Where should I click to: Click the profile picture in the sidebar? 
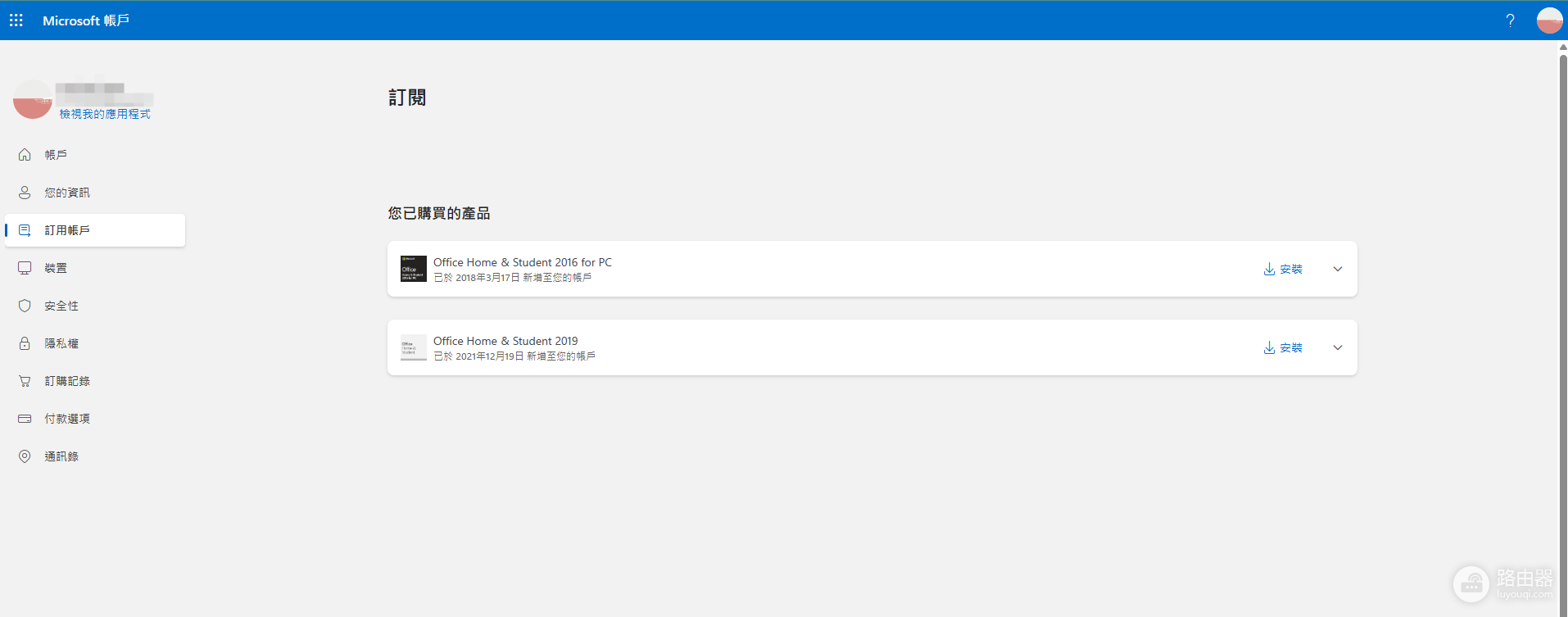(x=33, y=99)
